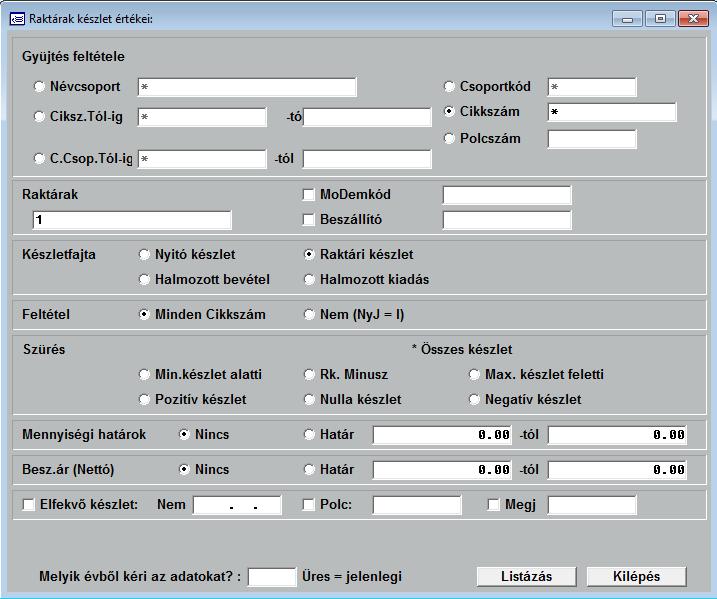Viewport: 717px width, 599px height.
Task: Click the Elfekvő készlet date field
Action: click(x=237, y=505)
